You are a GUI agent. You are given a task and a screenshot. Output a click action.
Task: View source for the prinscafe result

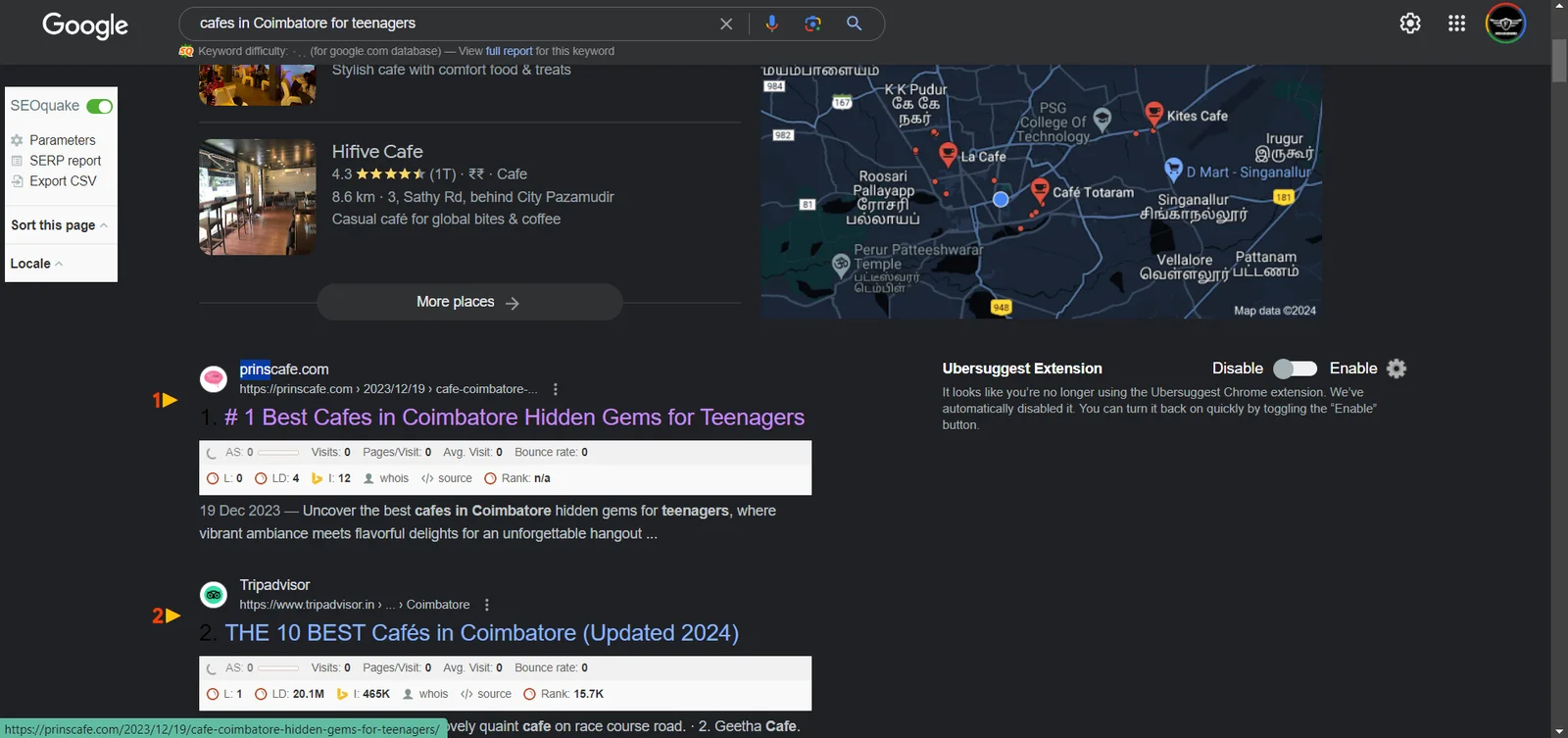447,478
